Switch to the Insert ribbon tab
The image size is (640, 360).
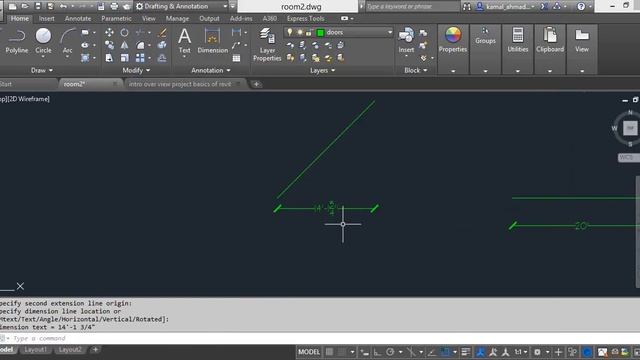(47, 18)
